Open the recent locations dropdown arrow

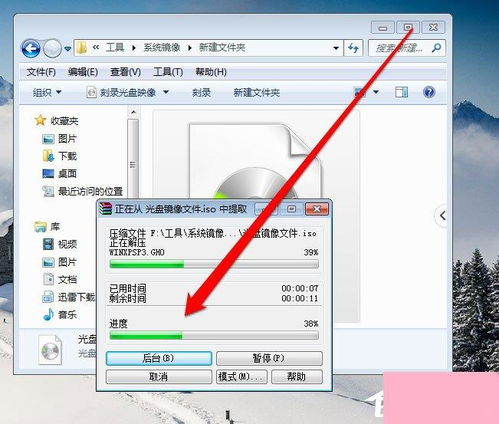pos(68,49)
